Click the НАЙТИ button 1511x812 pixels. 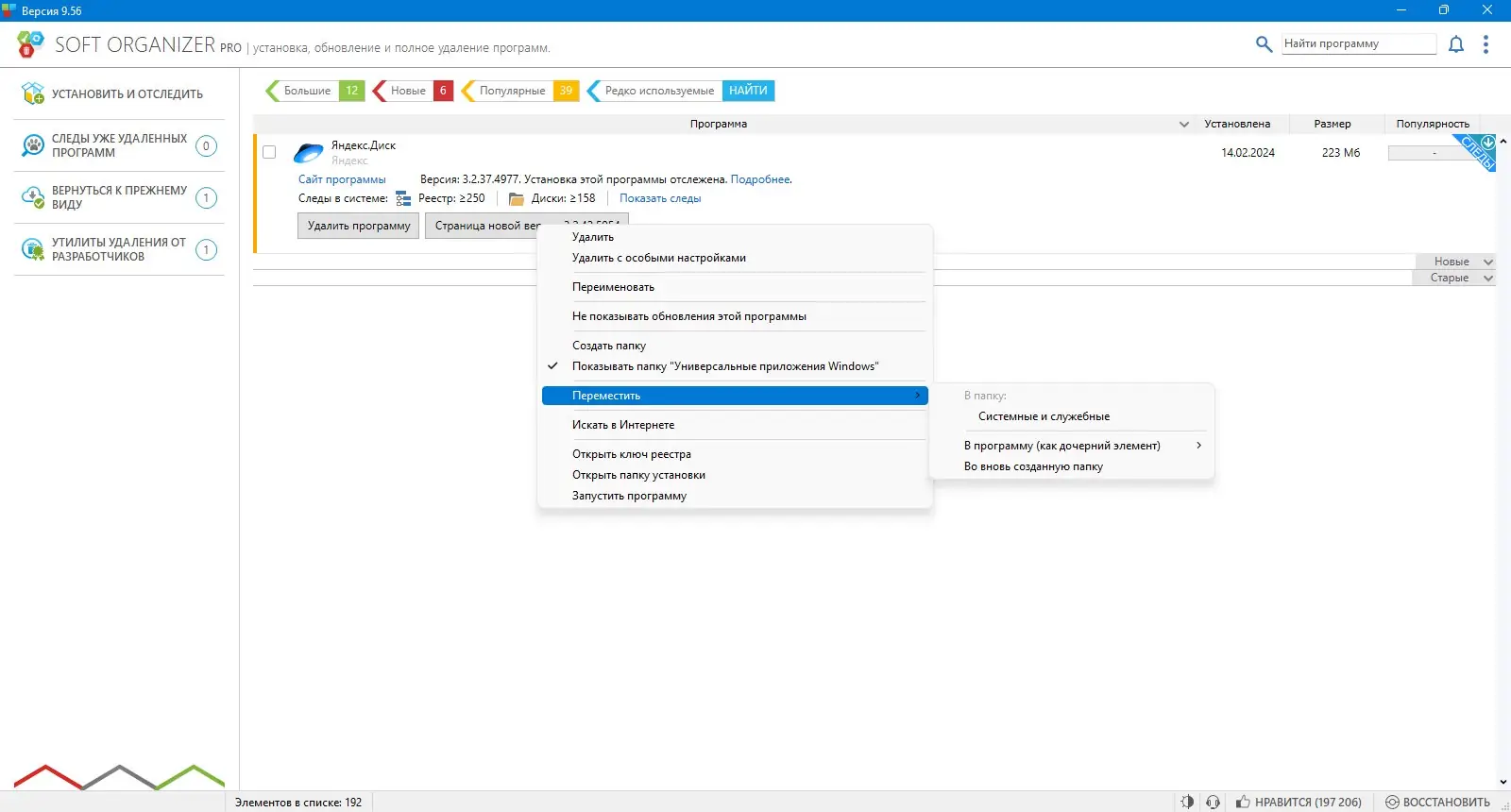[x=748, y=91]
